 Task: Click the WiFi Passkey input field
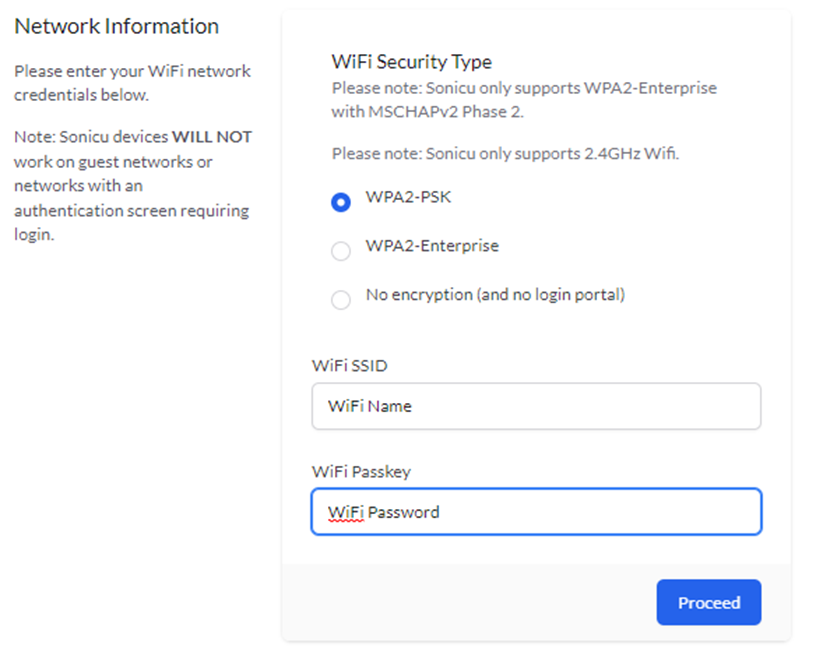[536, 511]
